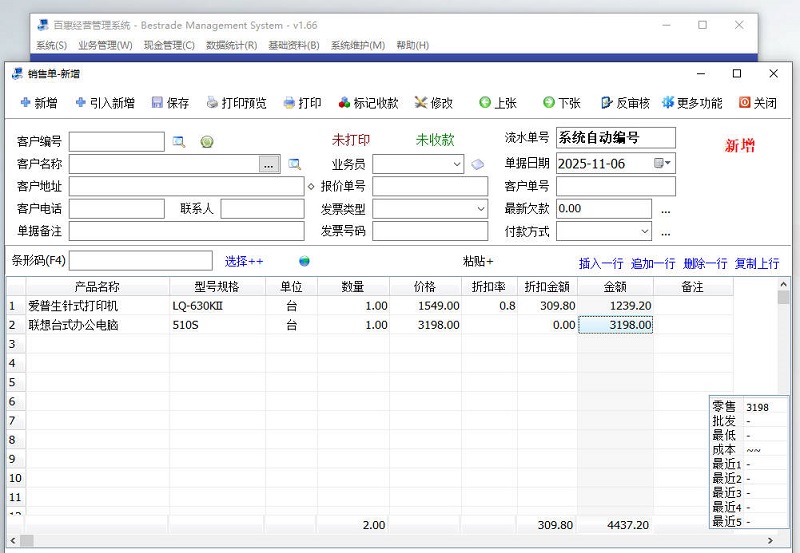Click search icon beside 客户编号 field
This screenshot has height=553, width=800.
[179, 142]
